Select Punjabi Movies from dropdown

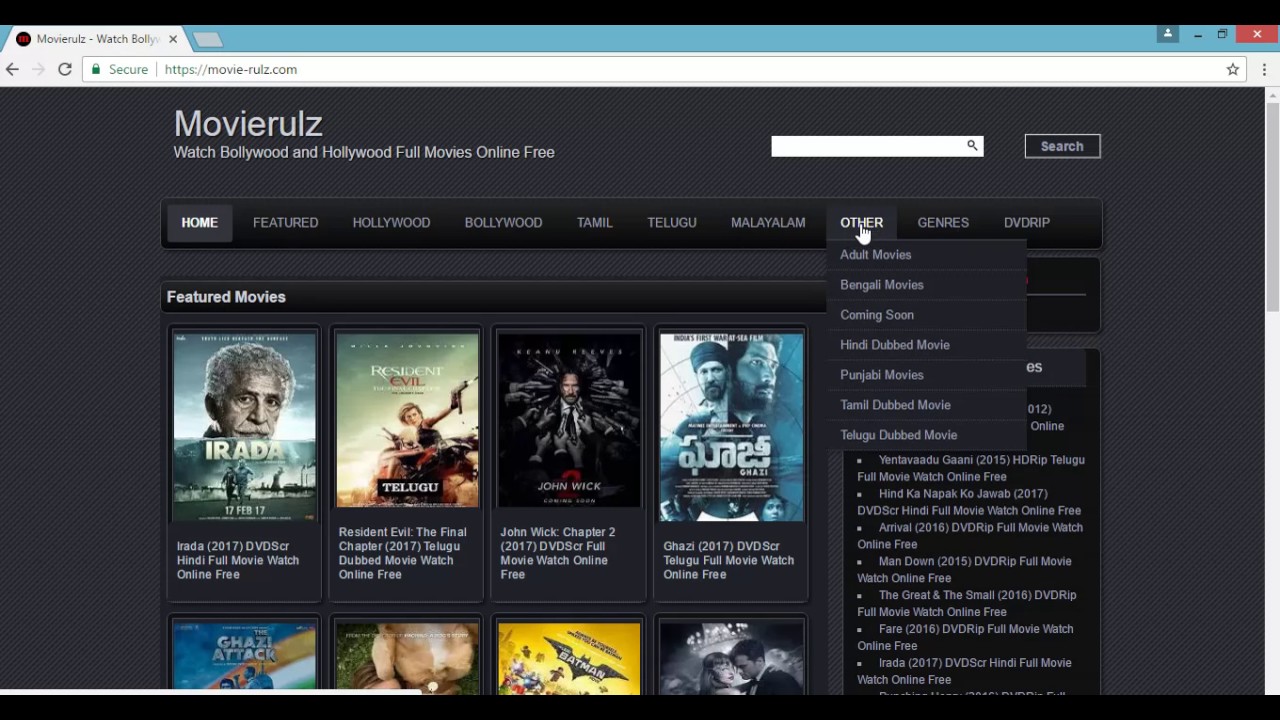coord(927,375)
